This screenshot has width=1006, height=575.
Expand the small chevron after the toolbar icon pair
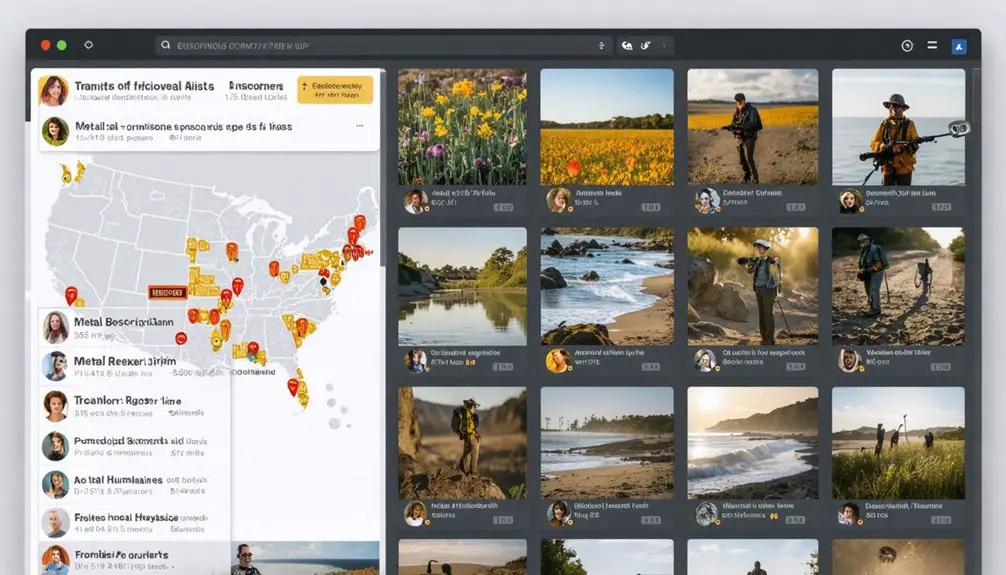(x=664, y=46)
